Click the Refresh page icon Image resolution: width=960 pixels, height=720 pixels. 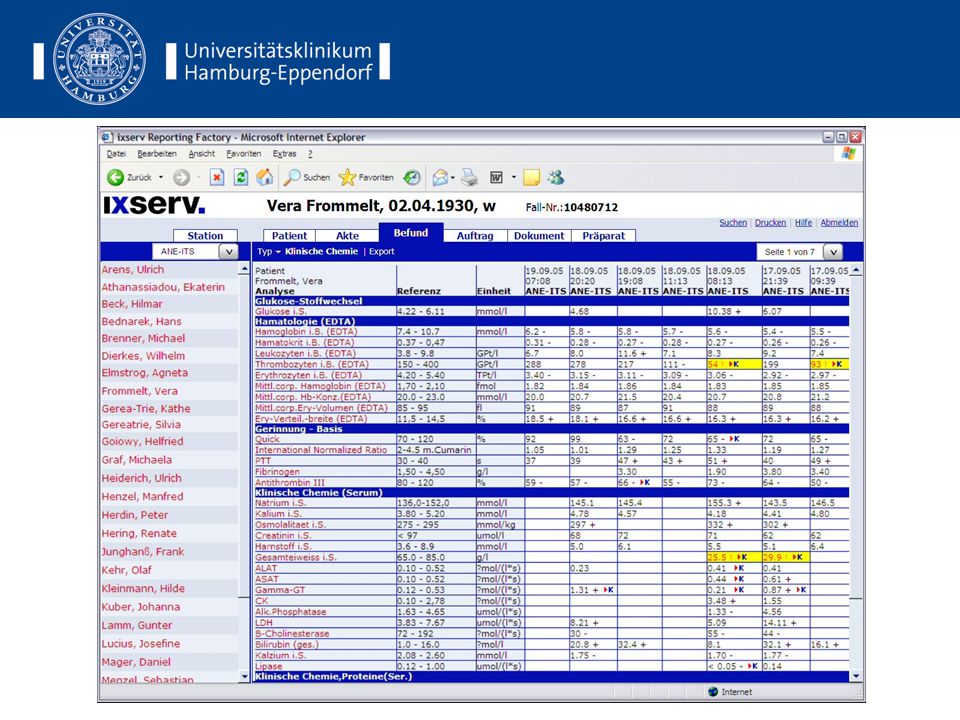241,178
